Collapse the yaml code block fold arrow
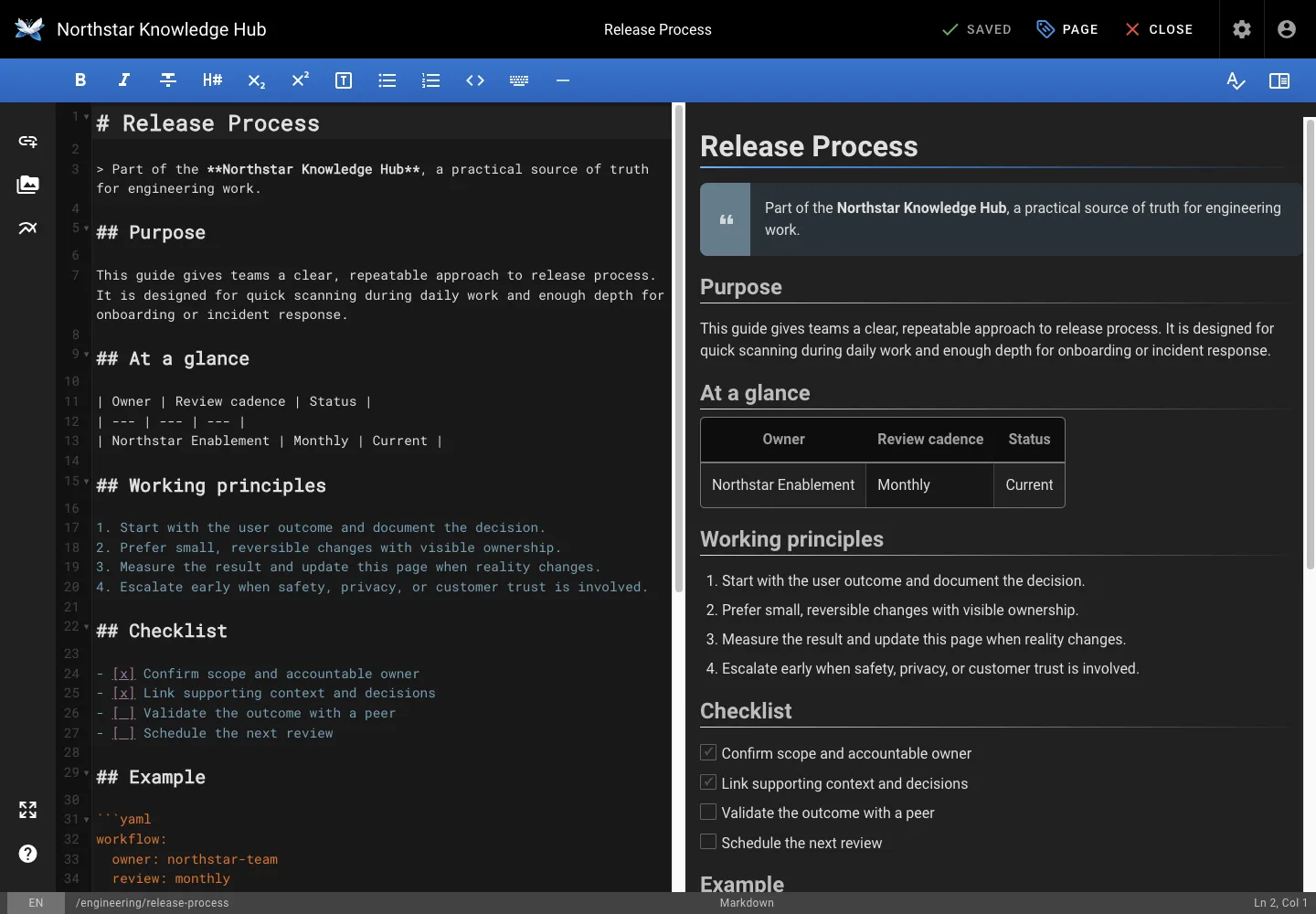The width and height of the screenshot is (1316, 914). pyautogui.click(x=87, y=820)
